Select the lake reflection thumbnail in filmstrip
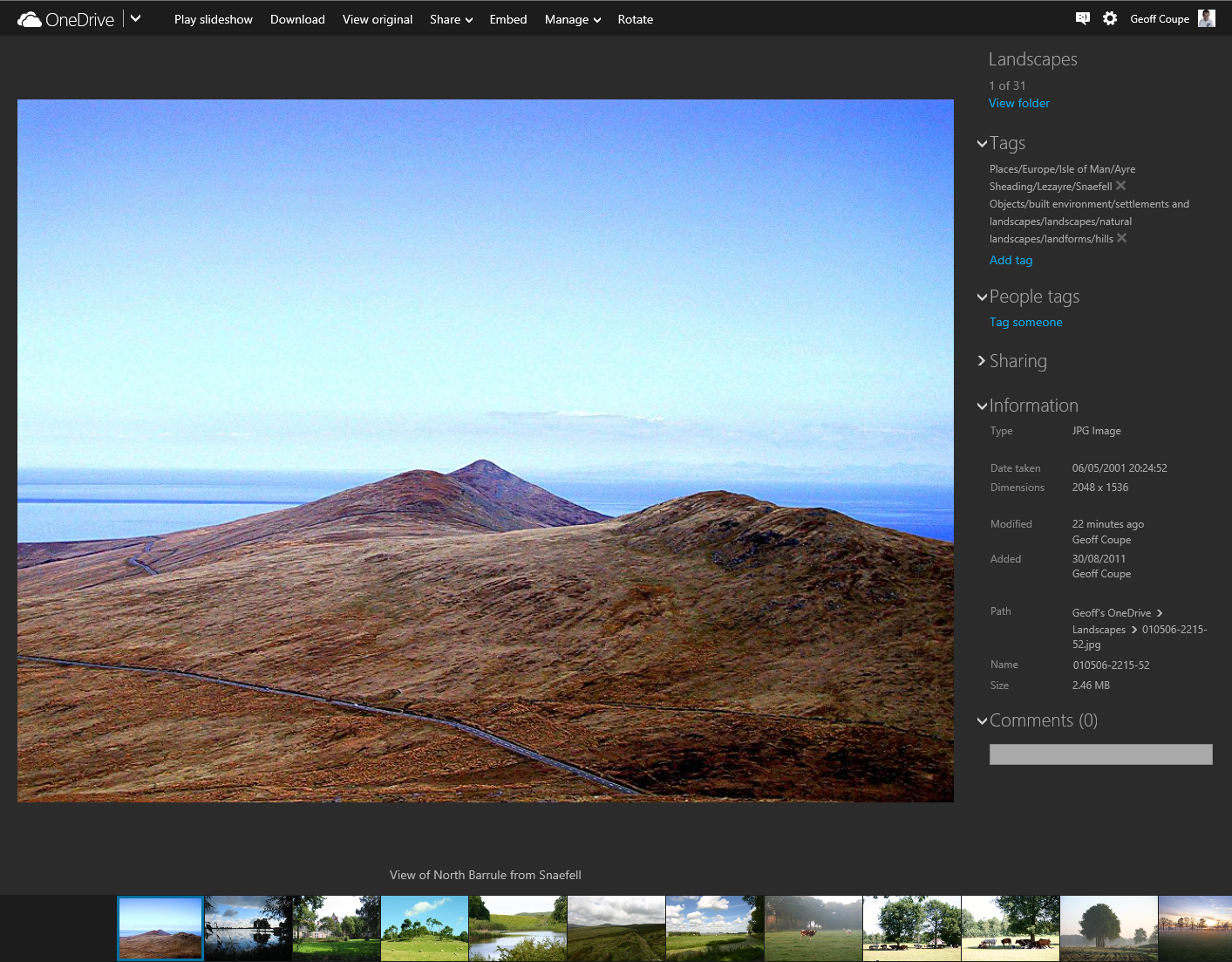This screenshot has width=1232, height=962. pos(248,929)
